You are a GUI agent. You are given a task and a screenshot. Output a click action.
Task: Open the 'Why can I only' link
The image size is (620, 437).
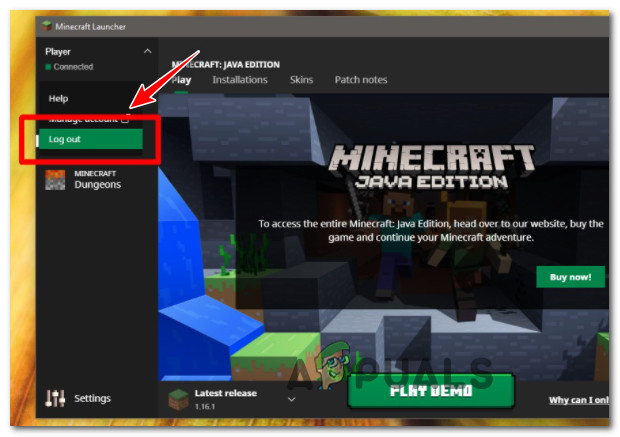[x=579, y=400]
